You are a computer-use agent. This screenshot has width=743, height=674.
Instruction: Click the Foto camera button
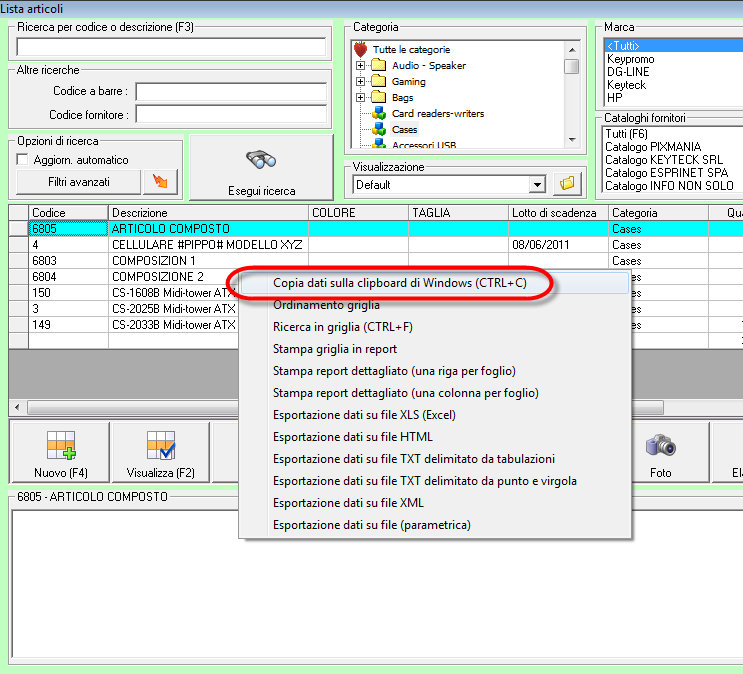pos(661,453)
